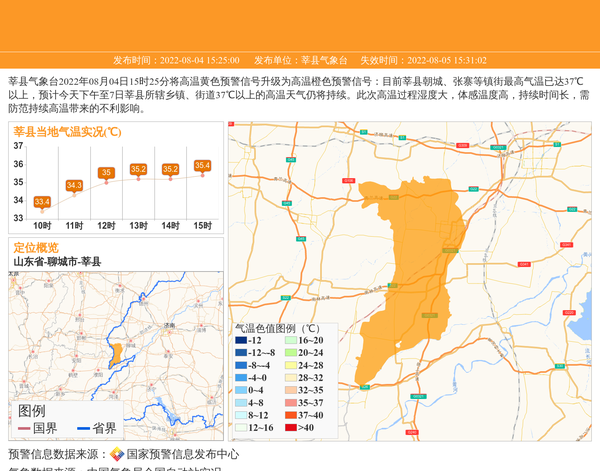Select the 35.2 temperature marker at 14时

tap(170, 169)
